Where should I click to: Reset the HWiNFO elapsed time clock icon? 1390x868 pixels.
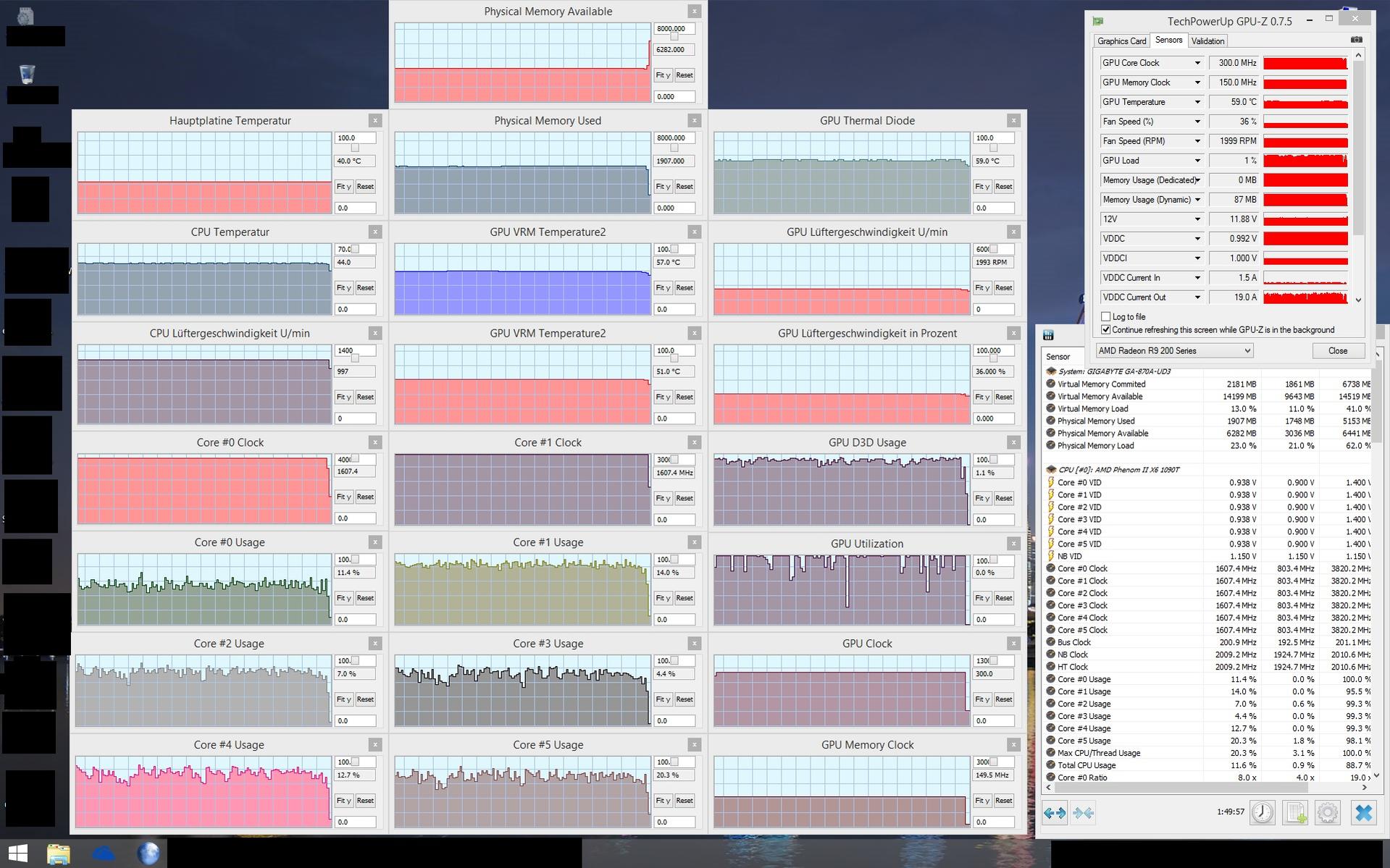1263,812
